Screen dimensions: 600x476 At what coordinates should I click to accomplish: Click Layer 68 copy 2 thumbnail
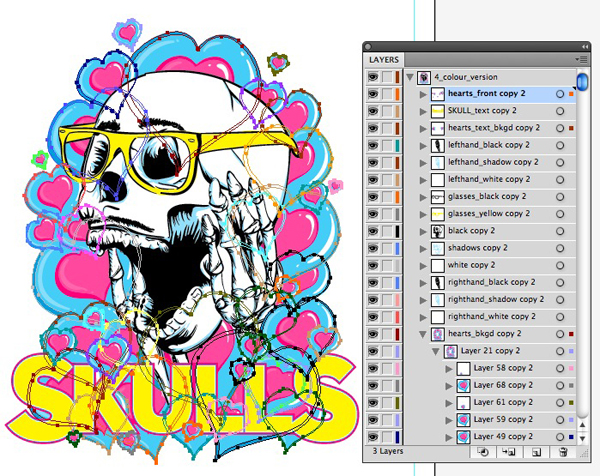pos(463,386)
